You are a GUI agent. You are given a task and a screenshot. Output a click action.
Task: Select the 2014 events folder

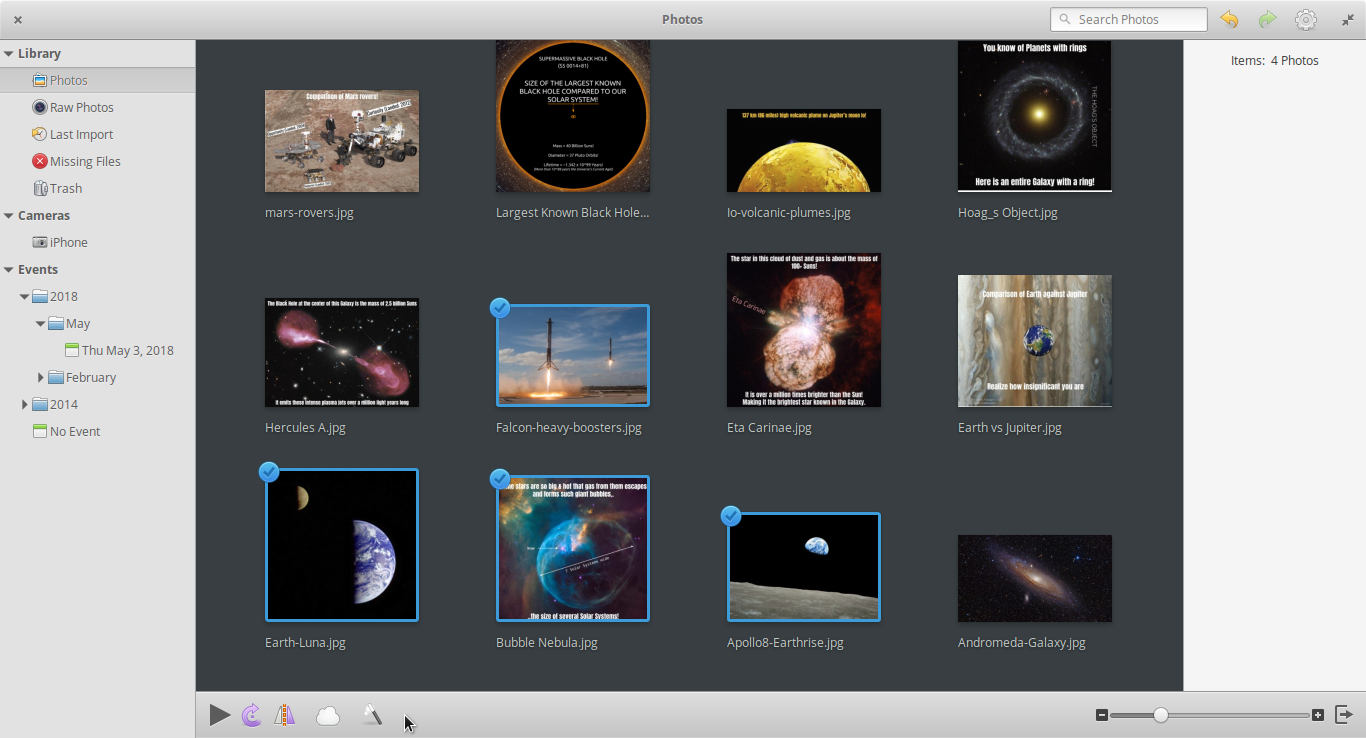coord(97,404)
